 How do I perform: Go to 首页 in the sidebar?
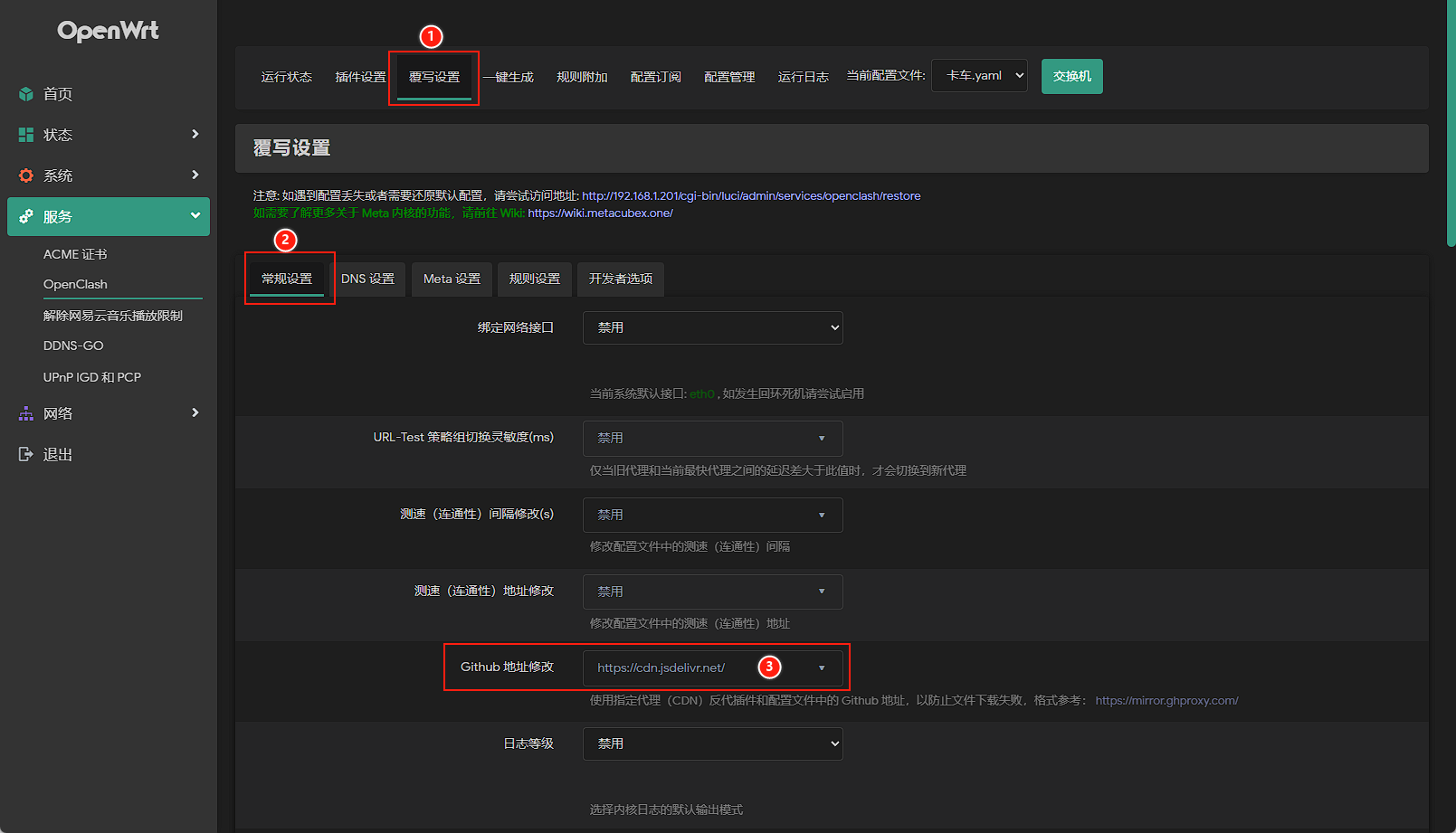58,94
